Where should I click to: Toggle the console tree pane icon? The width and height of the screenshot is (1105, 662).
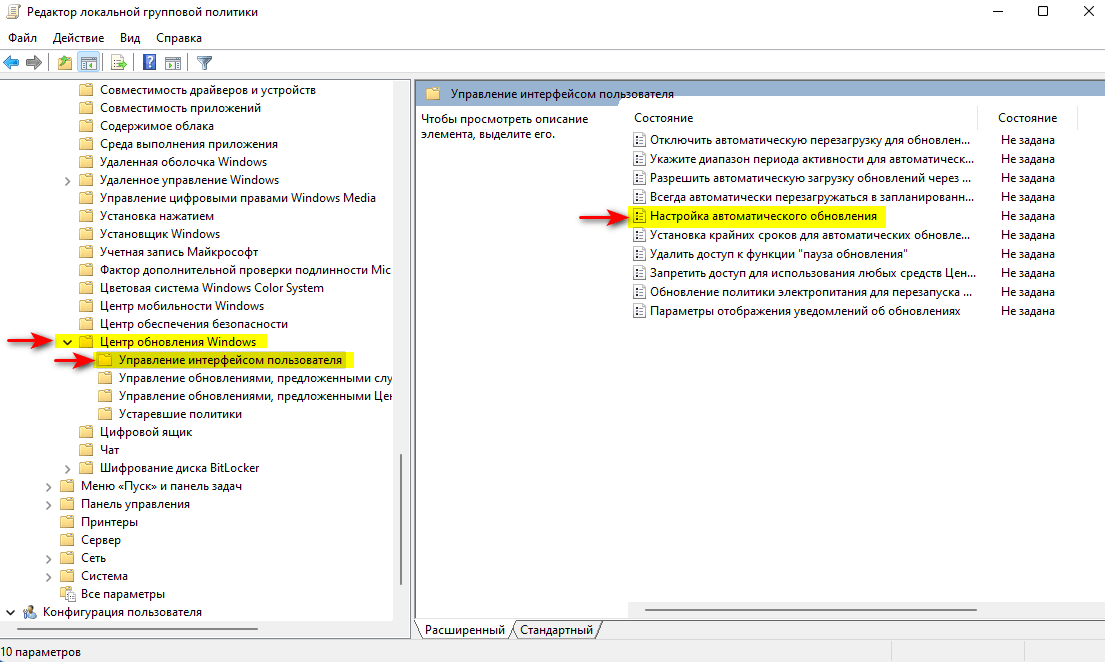coord(89,63)
